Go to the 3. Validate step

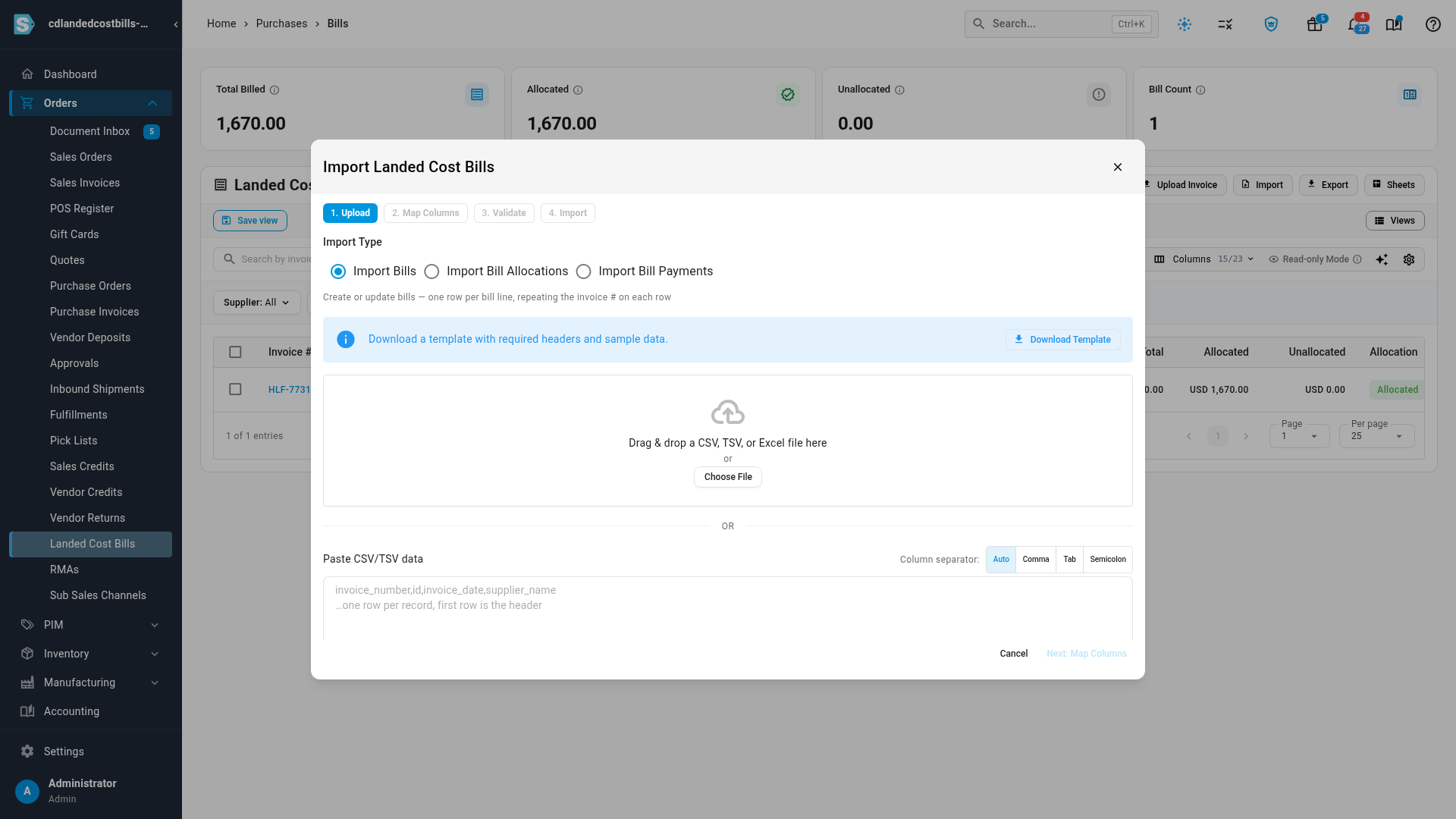(x=504, y=213)
